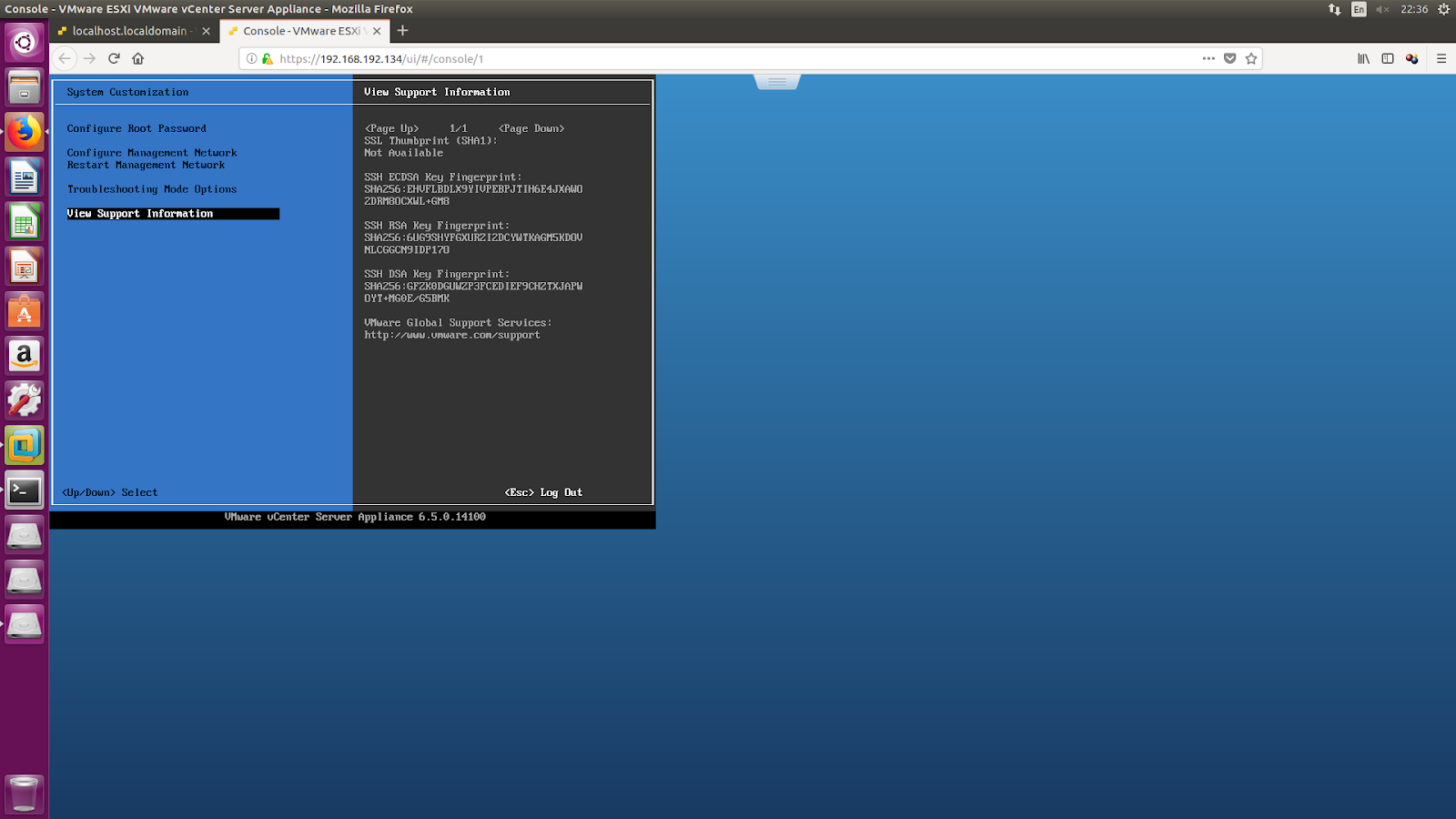Start LibreOffice Calc from the dock
The image size is (1456, 819).
click(25, 221)
